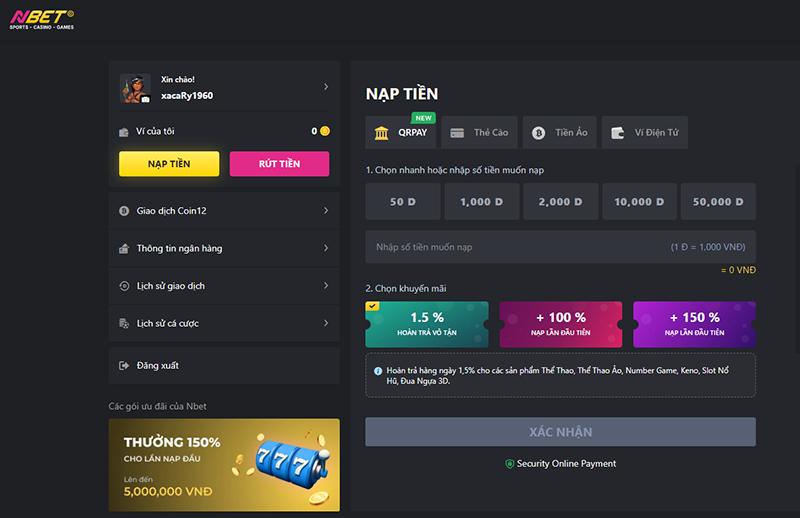Click the user avatar picture

[x=135, y=89]
